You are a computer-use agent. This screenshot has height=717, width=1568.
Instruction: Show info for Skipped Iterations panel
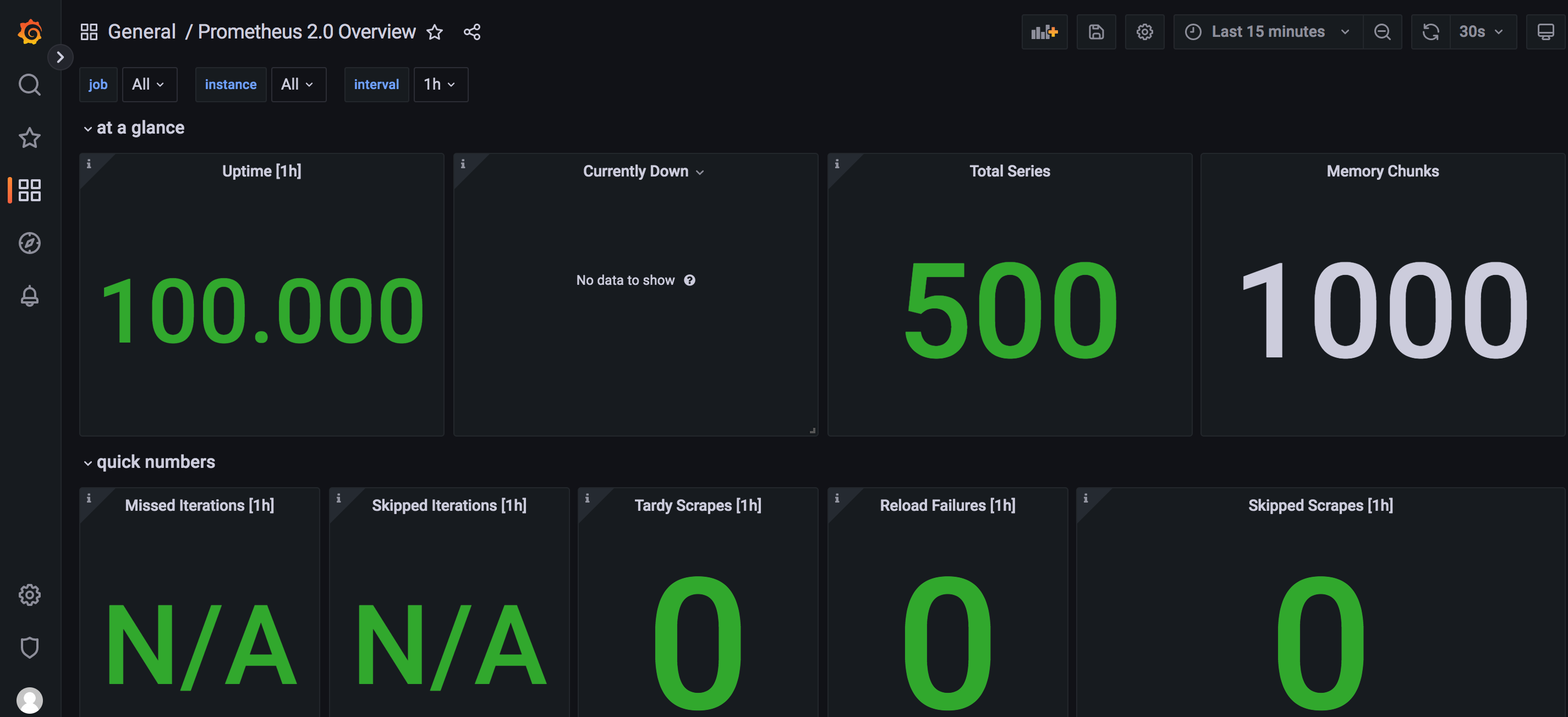[x=338, y=498]
